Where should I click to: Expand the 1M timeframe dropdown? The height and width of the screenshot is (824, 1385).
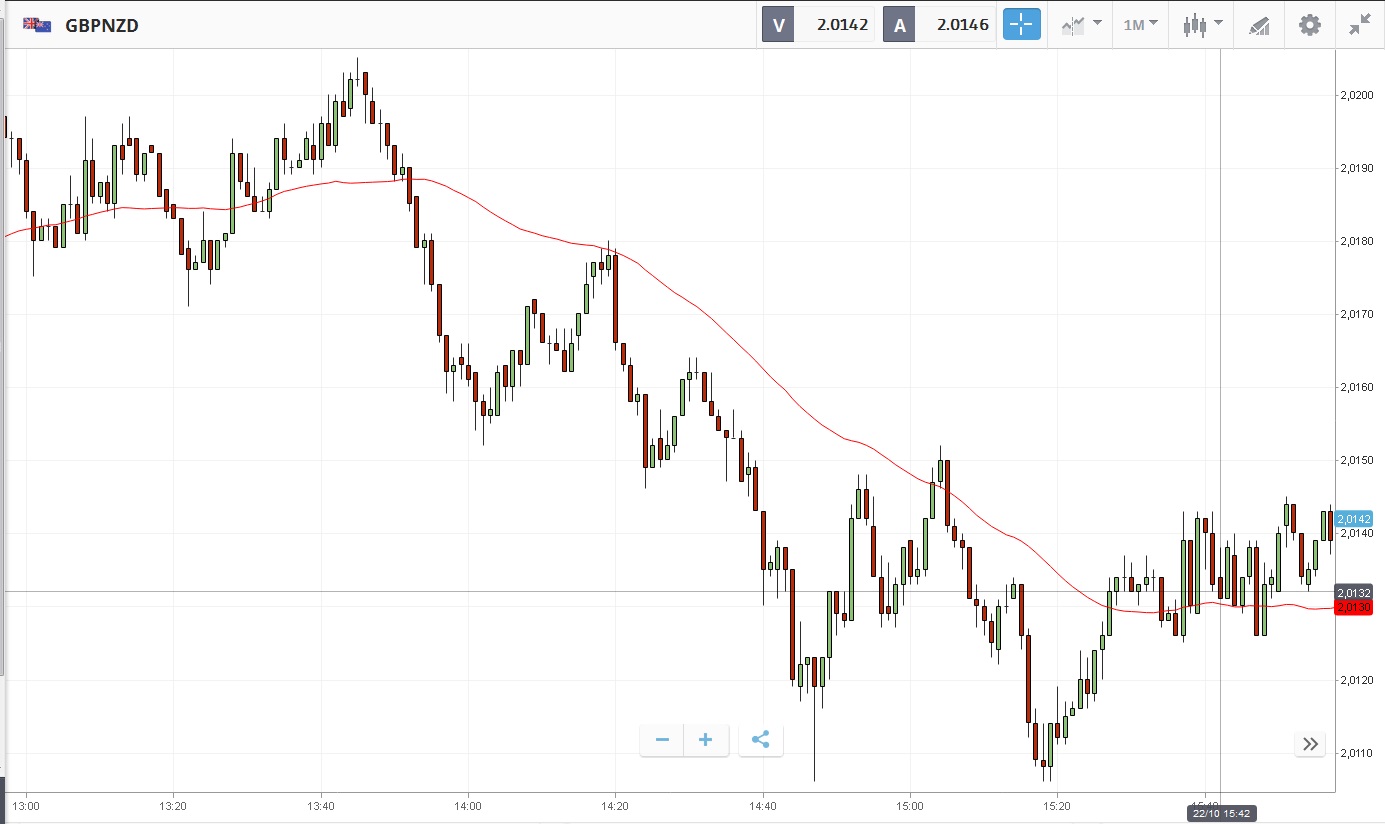pyautogui.click(x=1140, y=25)
